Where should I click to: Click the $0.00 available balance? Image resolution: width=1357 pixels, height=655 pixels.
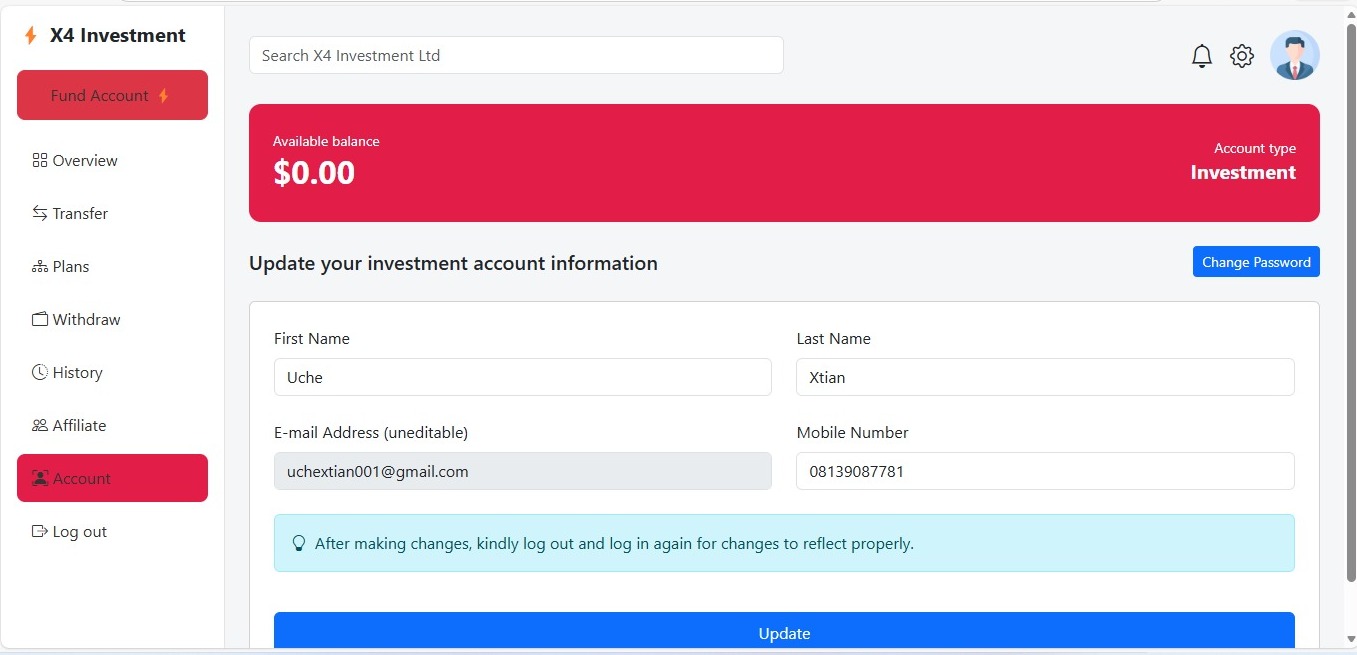[x=314, y=172]
